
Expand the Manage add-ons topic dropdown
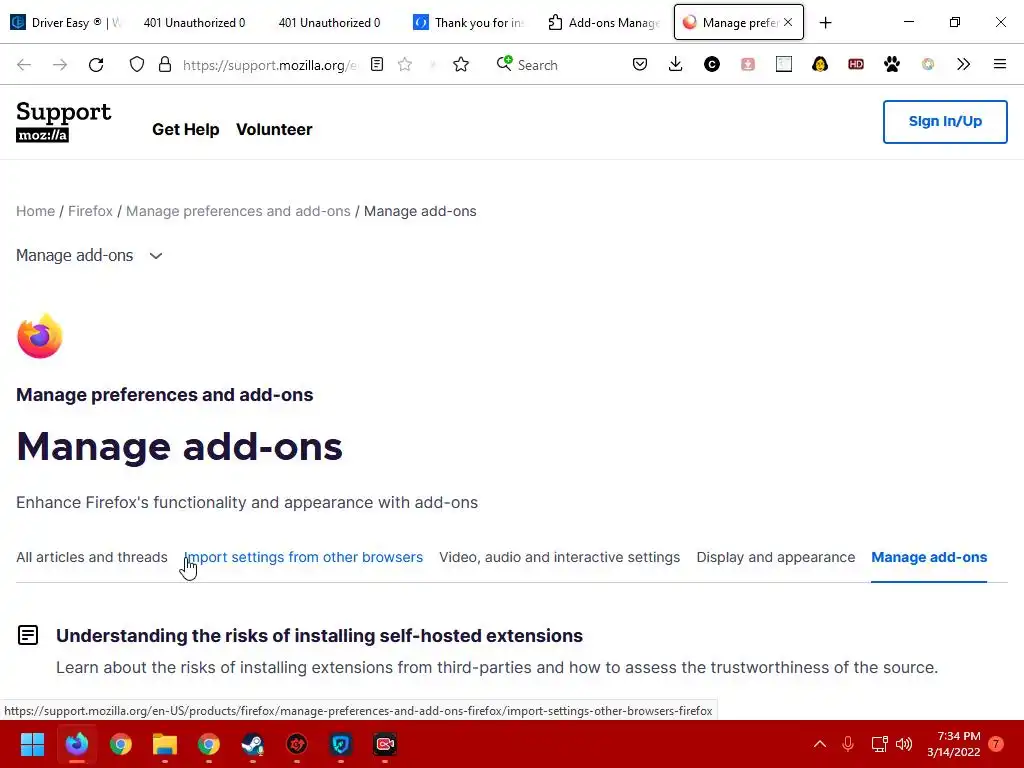(x=89, y=255)
